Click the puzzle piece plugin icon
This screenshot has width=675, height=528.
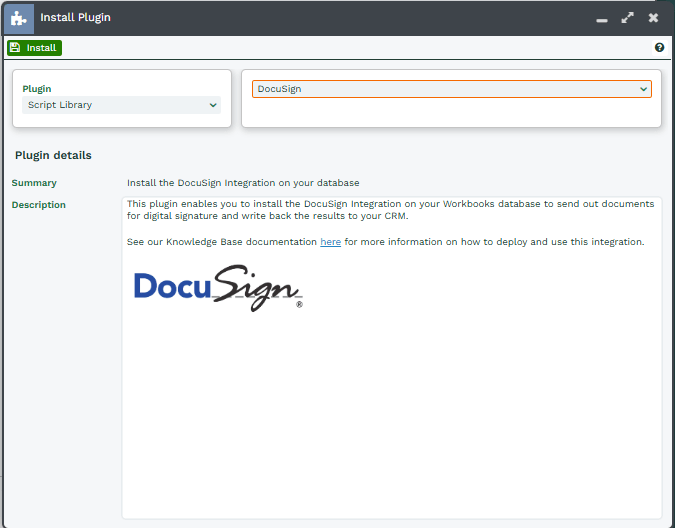pos(19,19)
